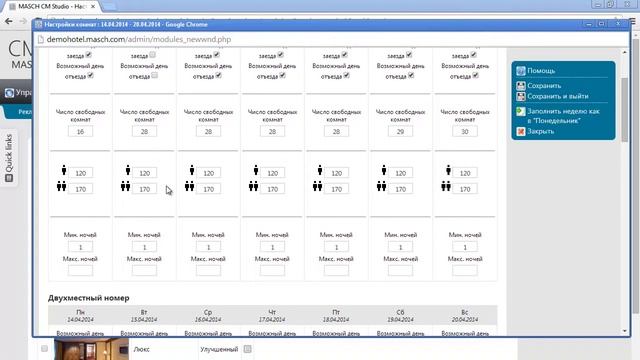
Task: Edit Sunday free rooms field showing 30
Action: pos(464,131)
